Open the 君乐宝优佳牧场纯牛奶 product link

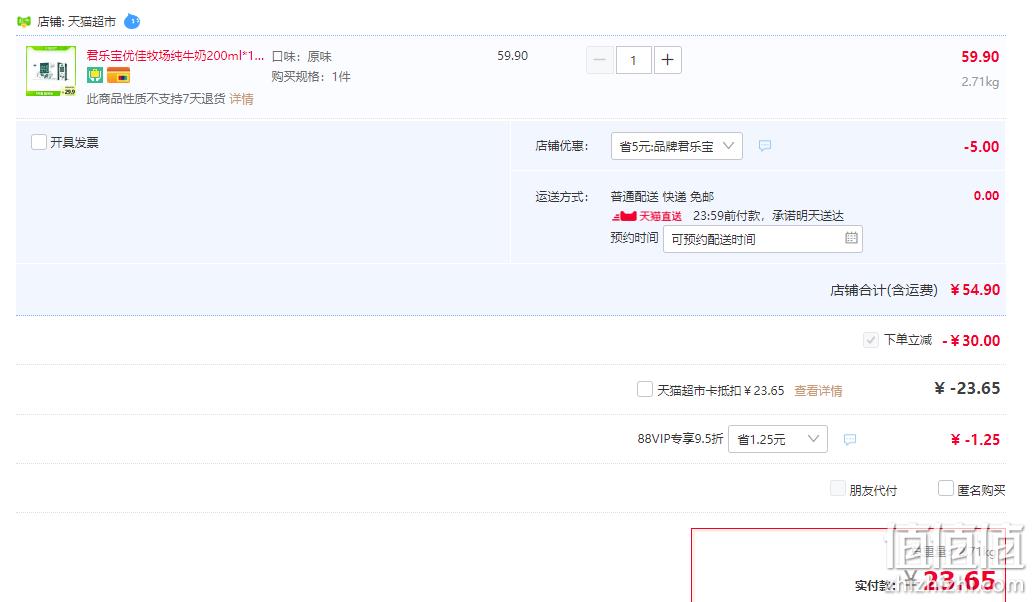tap(175, 56)
